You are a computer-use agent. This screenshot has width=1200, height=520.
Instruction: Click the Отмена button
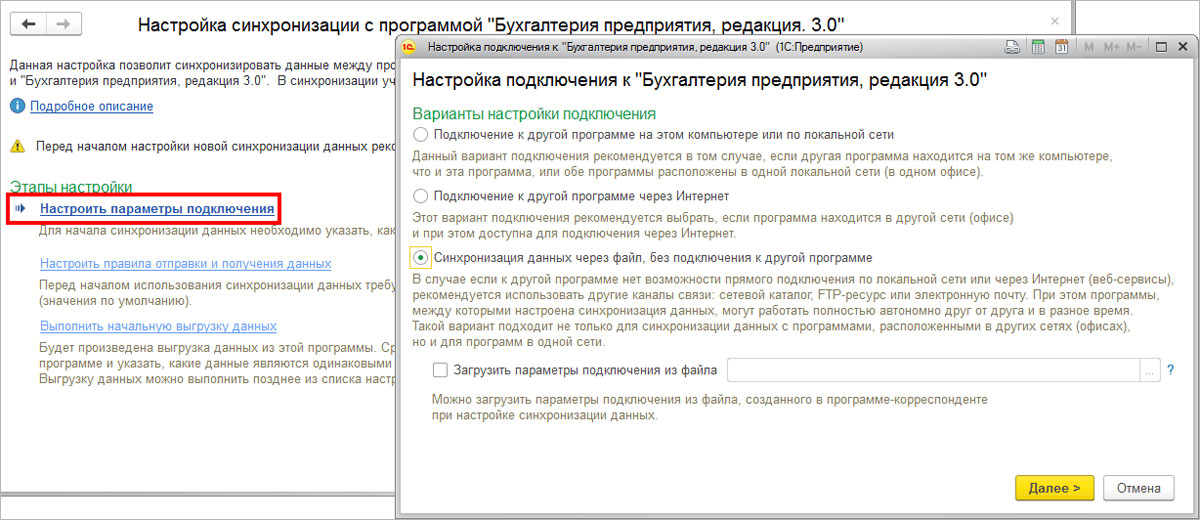pos(1138,488)
